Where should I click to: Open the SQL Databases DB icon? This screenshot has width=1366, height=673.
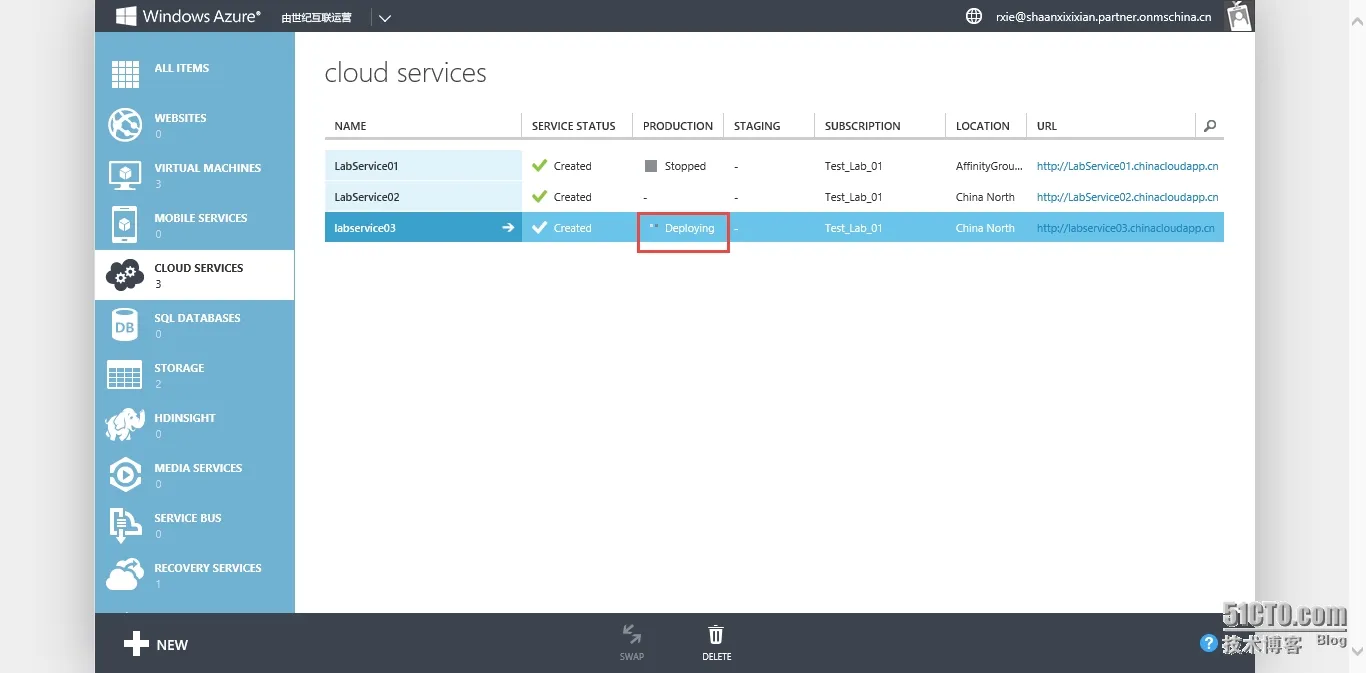click(x=125, y=325)
